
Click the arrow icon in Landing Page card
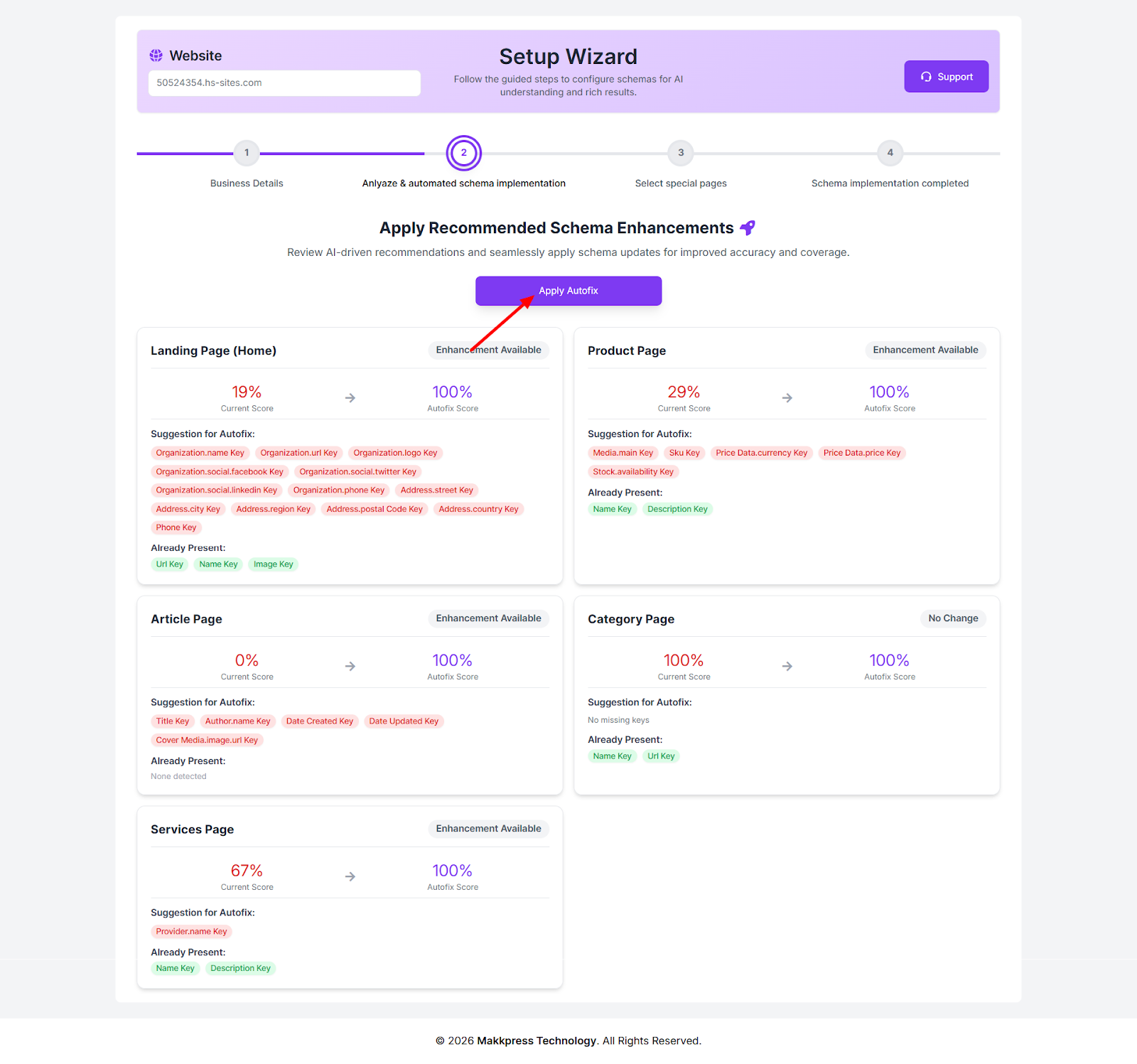click(x=350, y=398)
